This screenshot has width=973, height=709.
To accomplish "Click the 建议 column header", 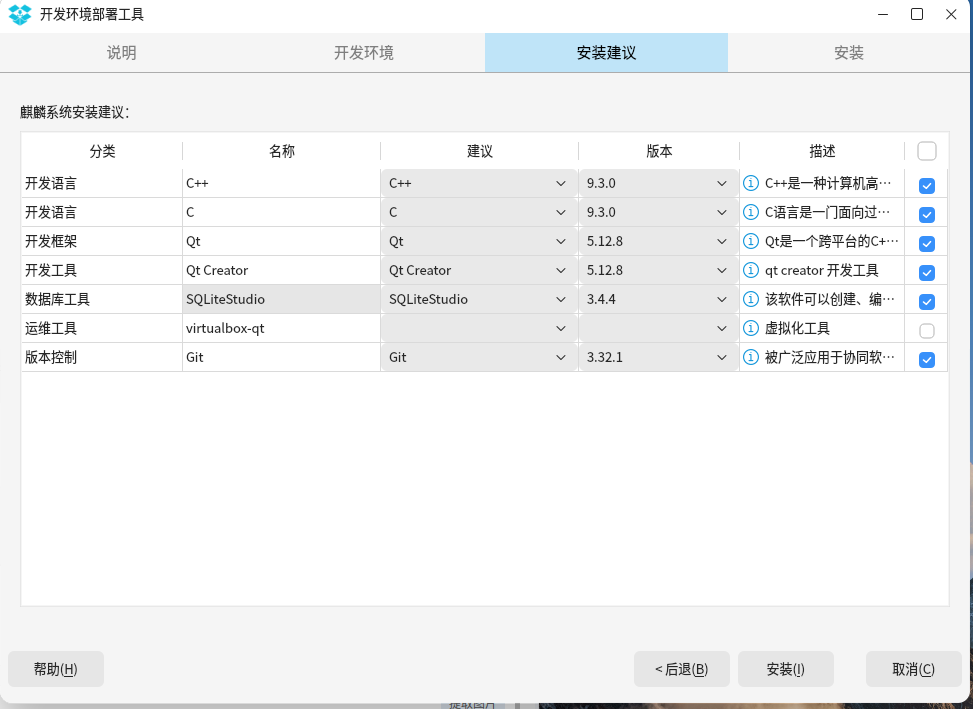I will point(480,151).
